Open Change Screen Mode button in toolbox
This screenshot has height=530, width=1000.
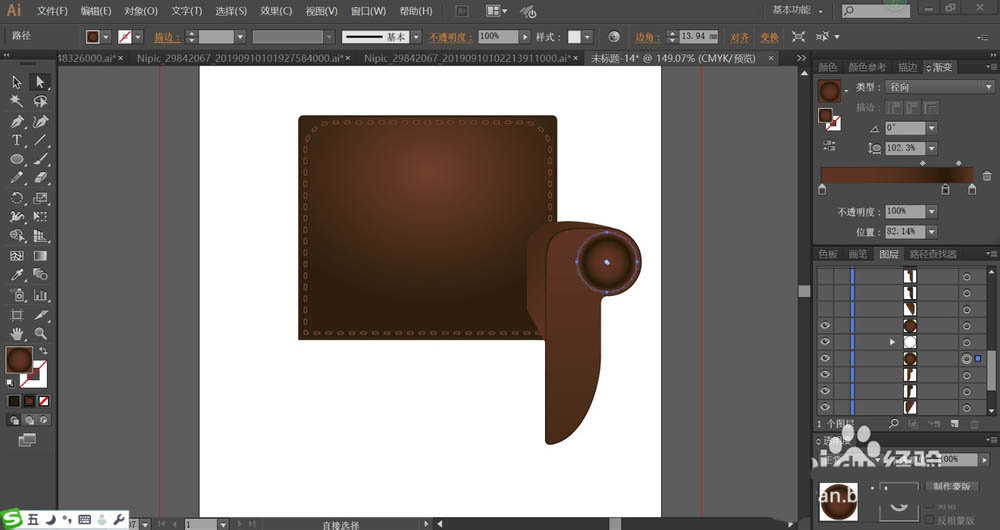[x=27, y=440]
